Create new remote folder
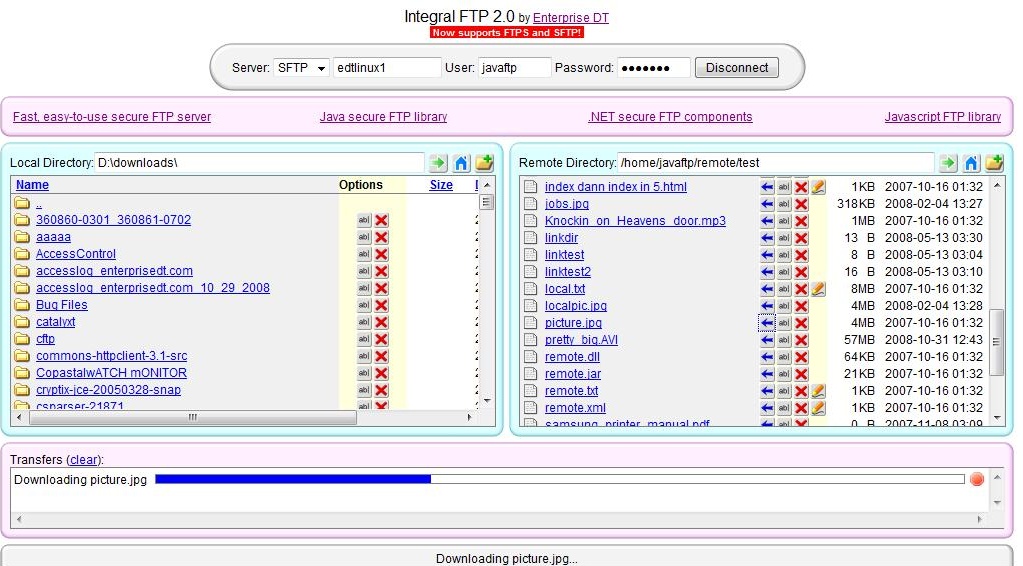 pos(994,162)
